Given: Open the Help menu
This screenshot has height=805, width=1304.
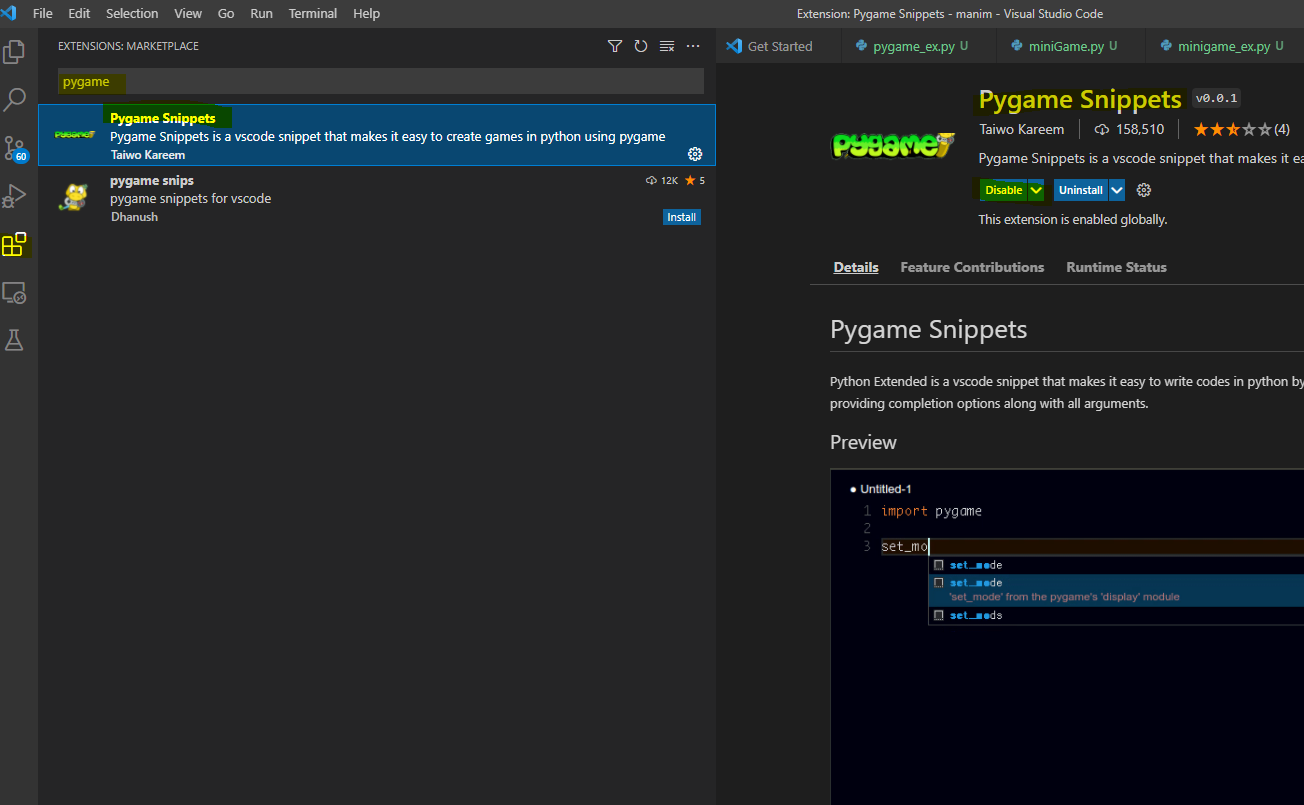Looking at the screenshot, I should 366,13.
